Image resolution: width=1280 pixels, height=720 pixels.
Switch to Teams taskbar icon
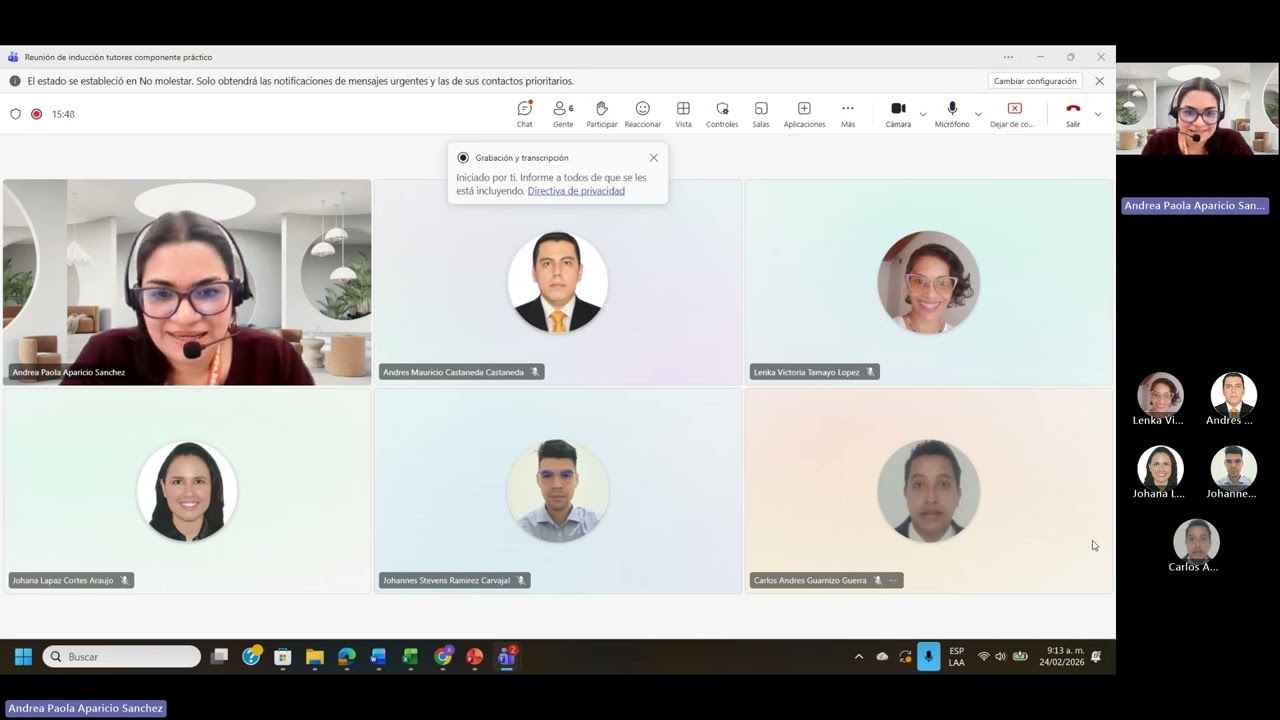click(x=506, y=657)
